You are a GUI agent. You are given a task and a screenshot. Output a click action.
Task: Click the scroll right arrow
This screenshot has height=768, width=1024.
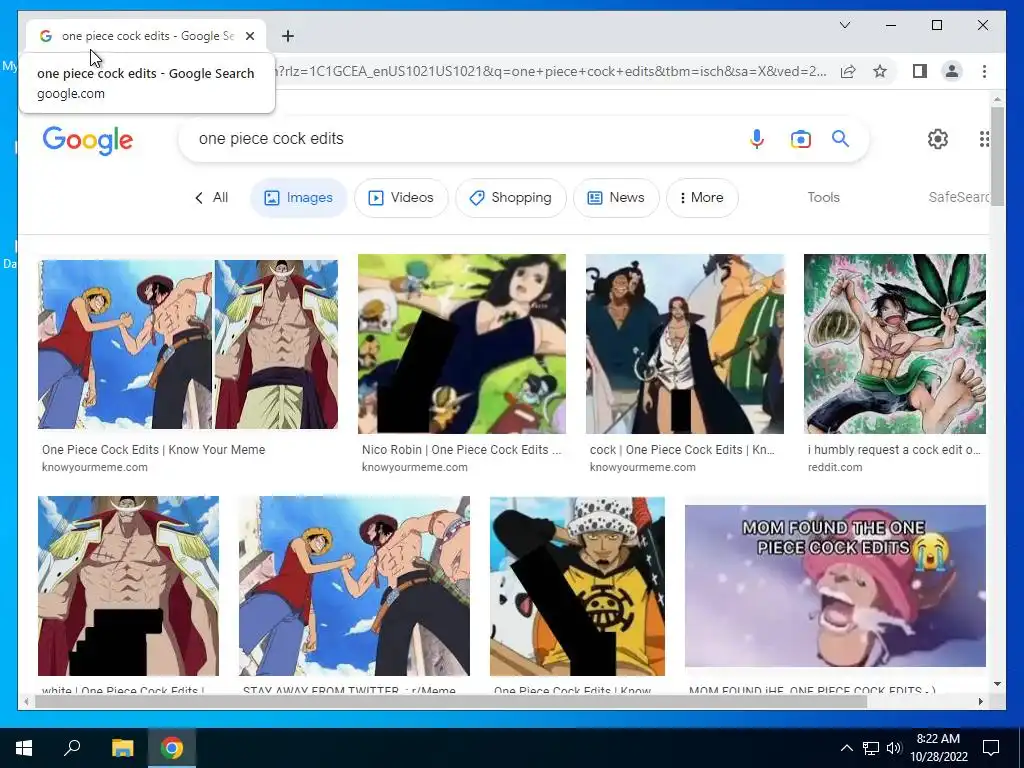(x=980, y=701)
